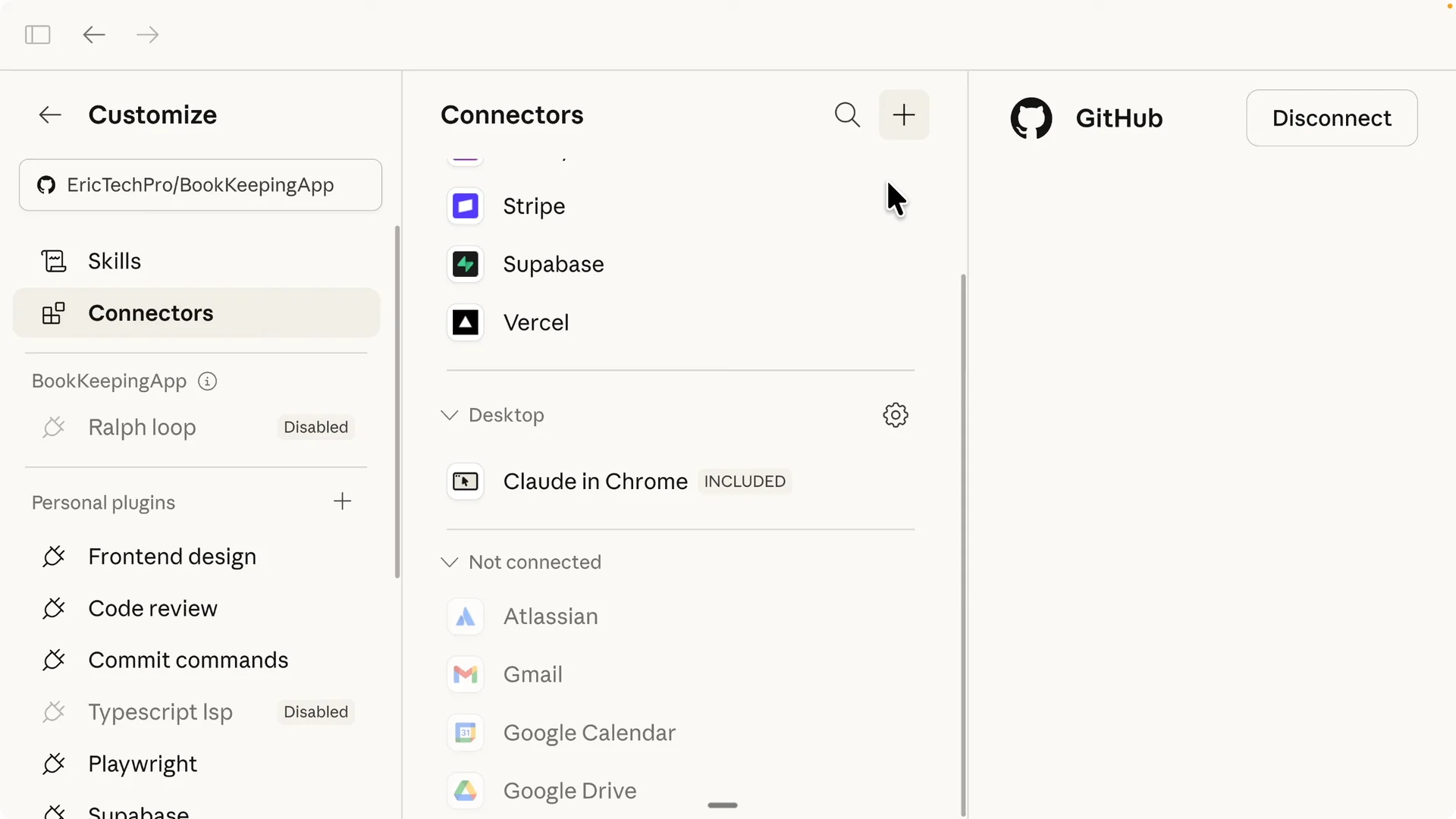Viewport: 1456px width, 819px height.
Task: Open the Code review plugin
Action: click(196, 609)
